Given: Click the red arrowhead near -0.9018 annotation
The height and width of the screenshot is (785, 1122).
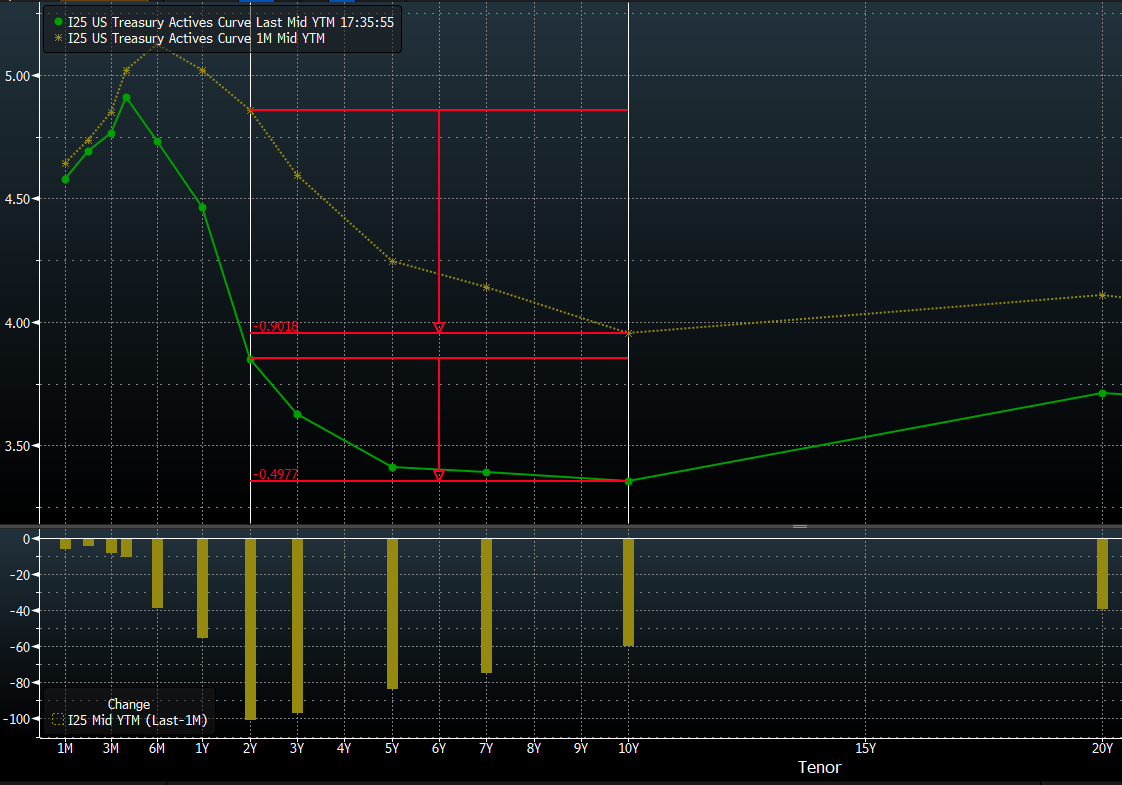Looking at the screenshot, I should click(x=439, y=327).
